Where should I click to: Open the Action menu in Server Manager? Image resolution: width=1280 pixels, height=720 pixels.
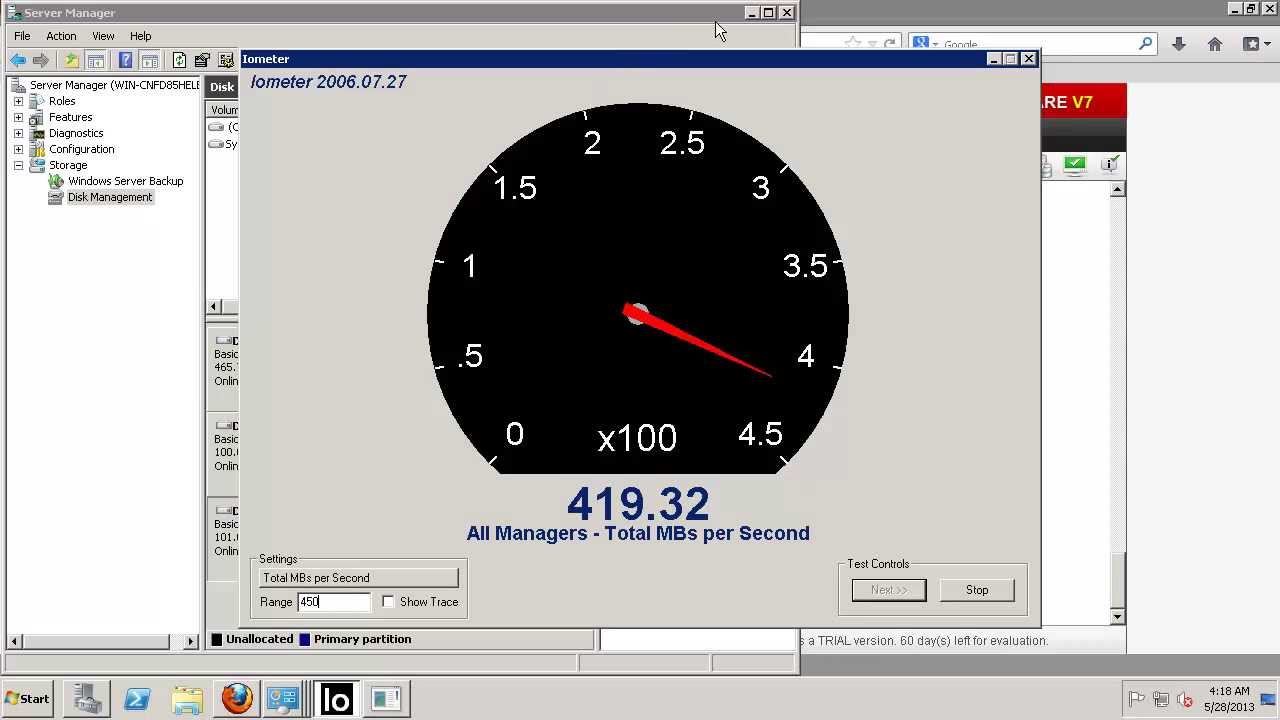[x=61, y=36]
